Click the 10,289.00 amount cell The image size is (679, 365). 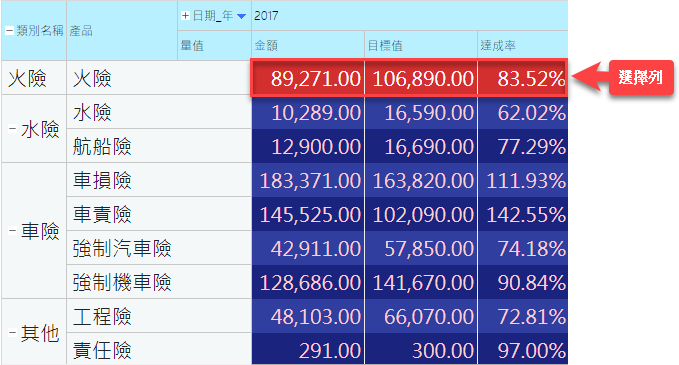308,112
